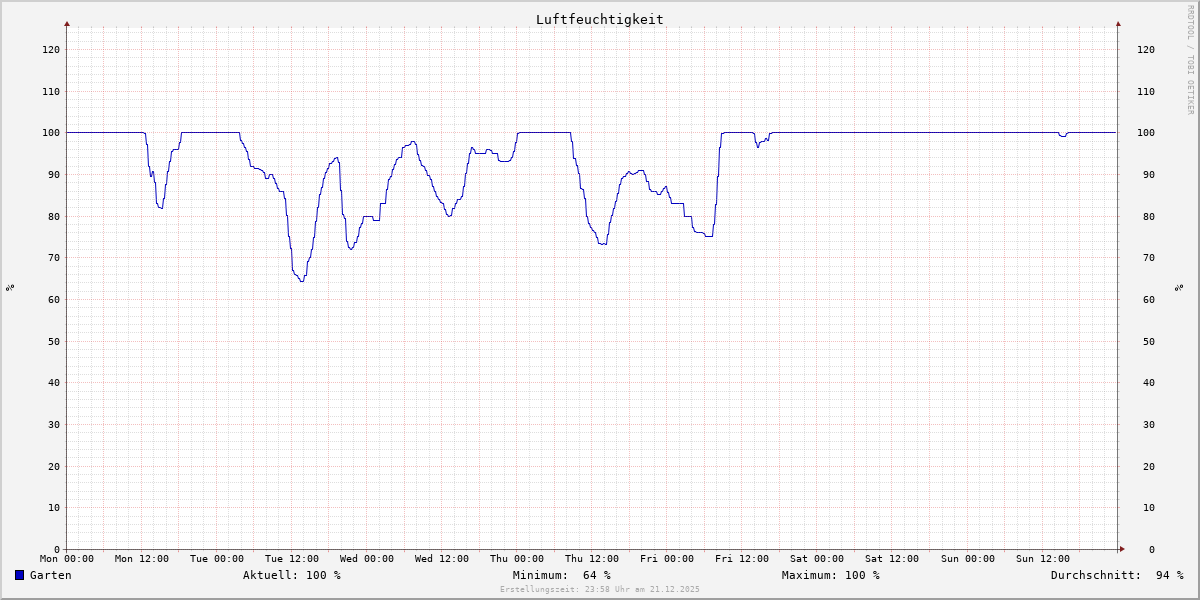The height and width of the screenshot is (600, 1200).
Task: Click the chart title "Luftfeuchtigkeit"
Action: (599, 19)
